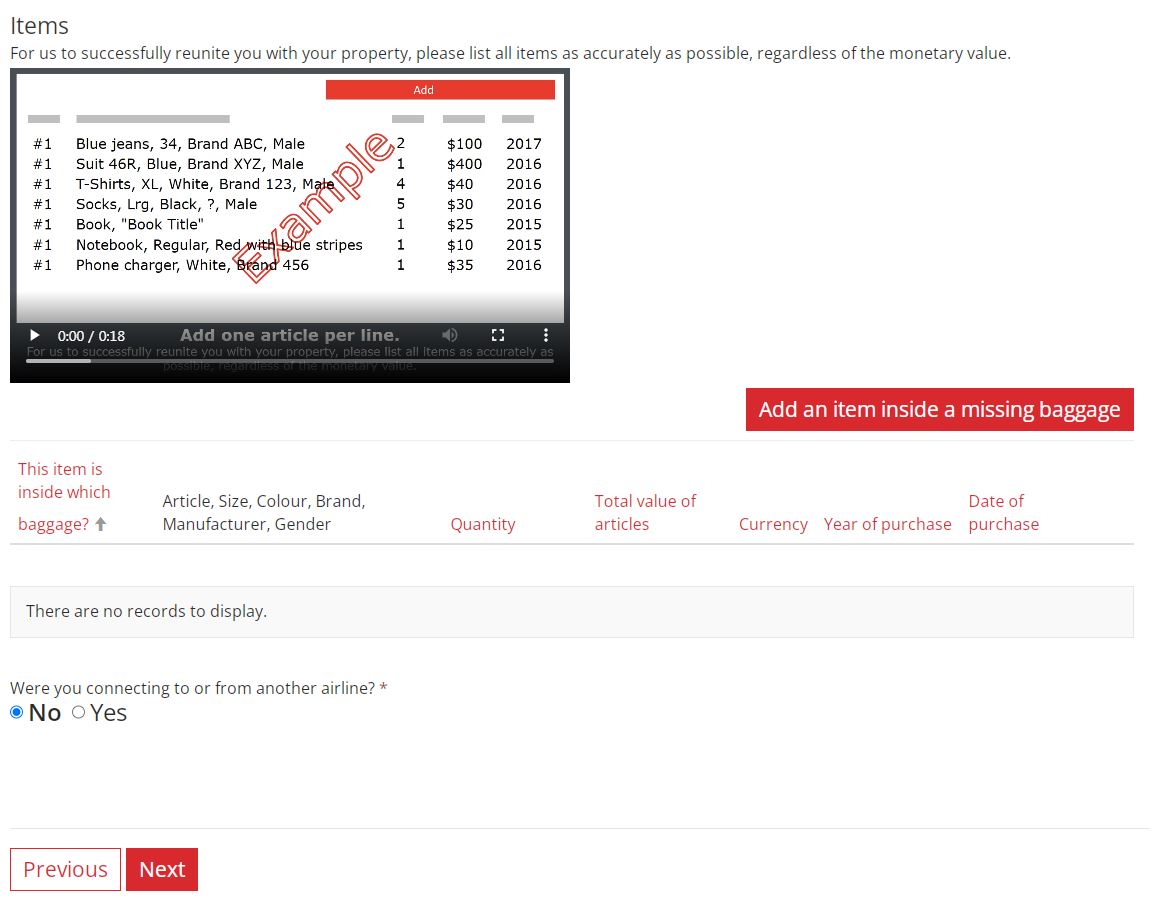1153x918 pixels.
Task: Select Yes for connecting to another airline
Action: click(79, 712)
